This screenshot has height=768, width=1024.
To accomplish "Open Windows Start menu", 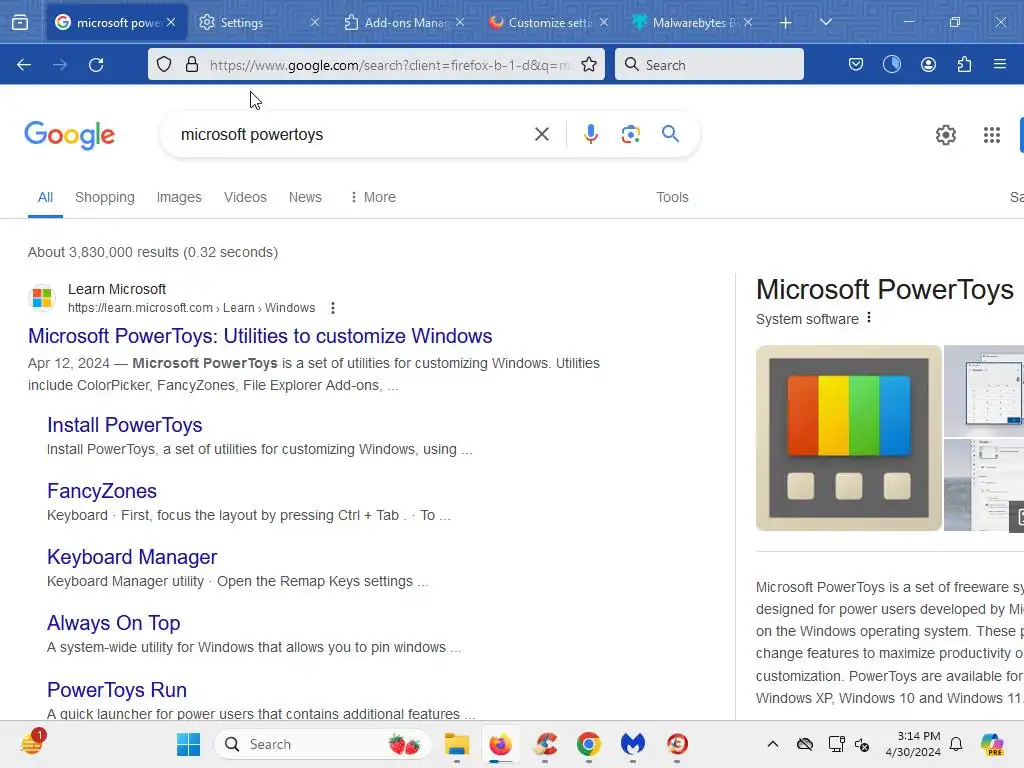I will [x=188, y=744].
